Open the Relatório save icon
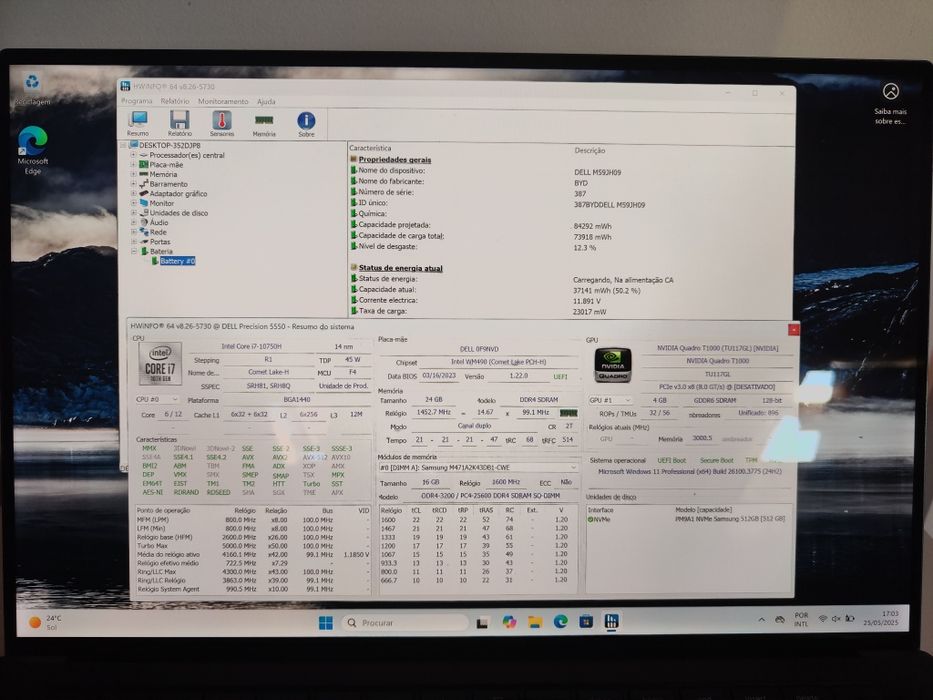This screenshot has width=933, height=700. [180, 123]
